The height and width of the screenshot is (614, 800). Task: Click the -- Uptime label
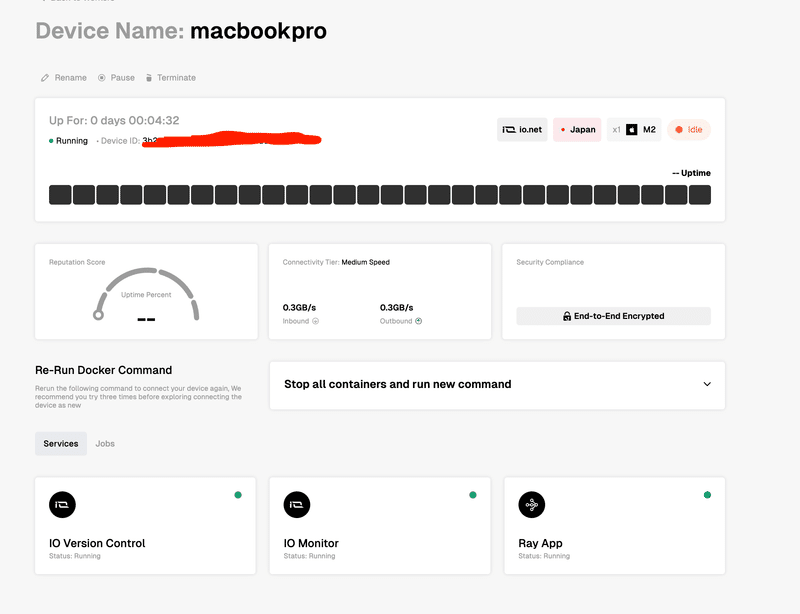[691, 173]
